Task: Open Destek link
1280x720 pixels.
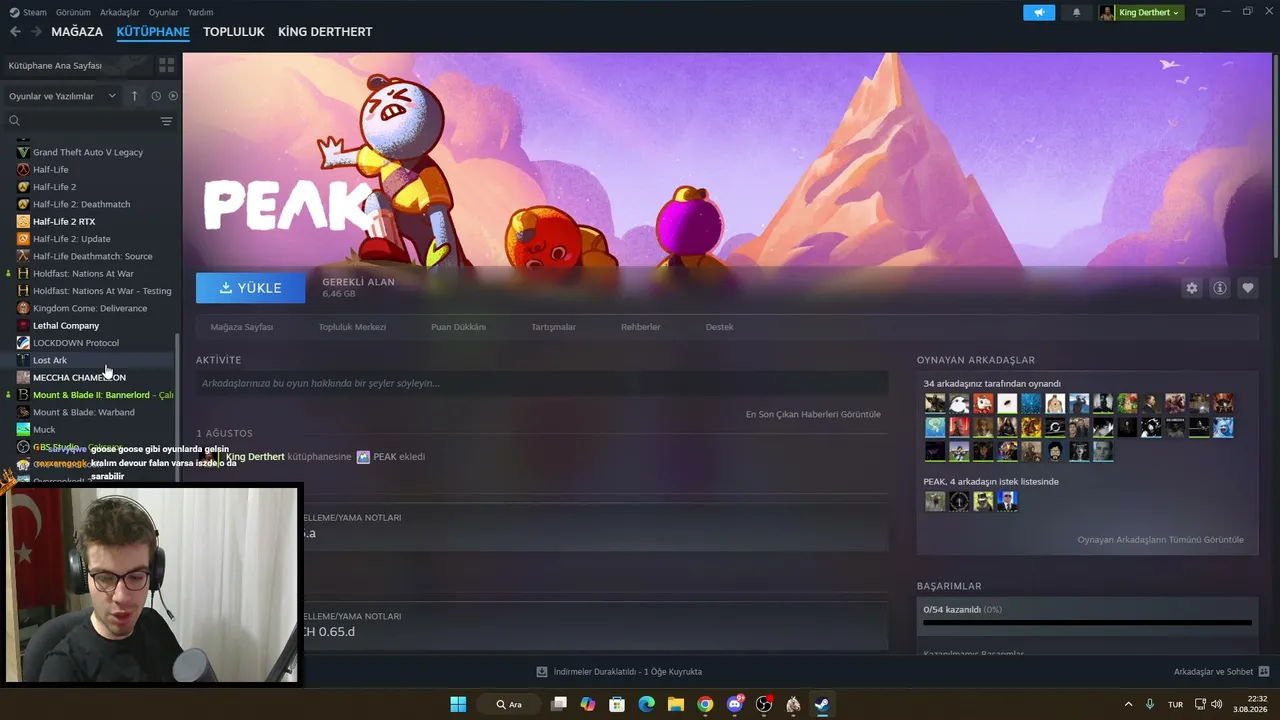Action: [719, 327]
